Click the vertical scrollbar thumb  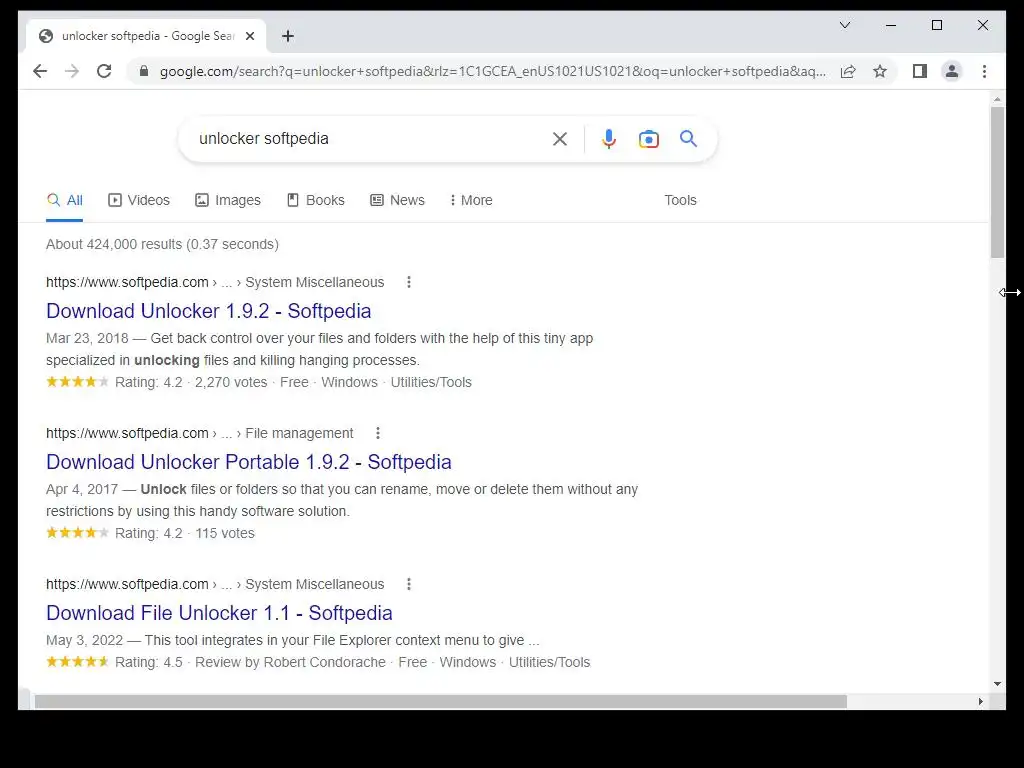tap(997, 182)
